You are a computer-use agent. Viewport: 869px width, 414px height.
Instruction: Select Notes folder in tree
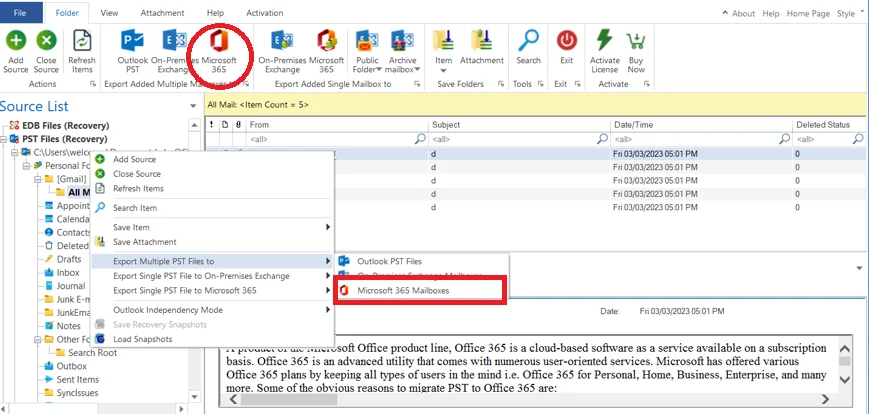pos(68,326)
